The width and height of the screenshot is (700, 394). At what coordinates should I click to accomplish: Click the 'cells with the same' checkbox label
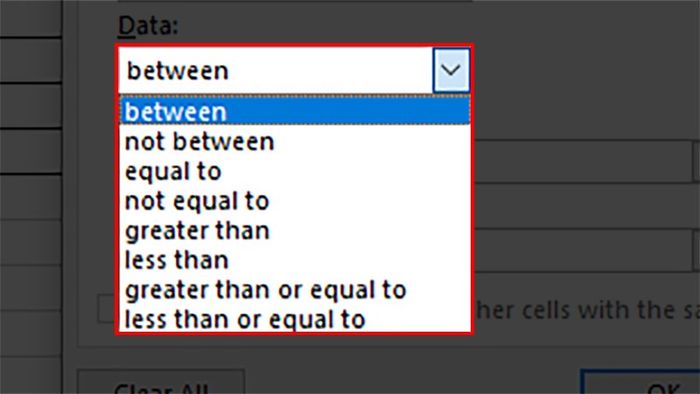[587, 310]
